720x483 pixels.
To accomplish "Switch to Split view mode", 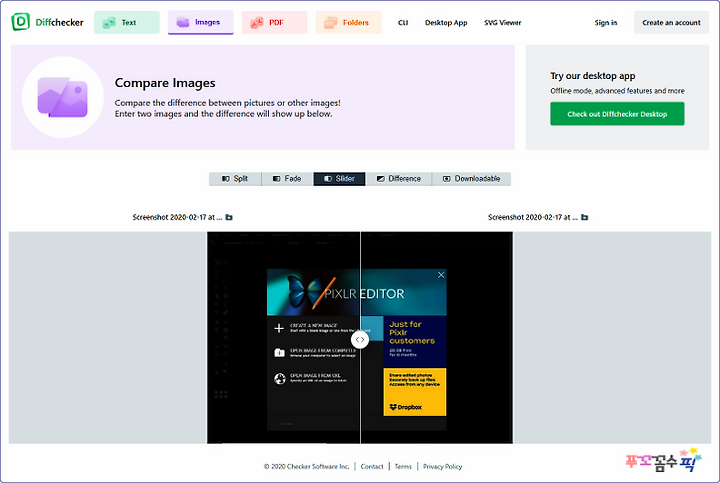I will click(x=235, y=179).
